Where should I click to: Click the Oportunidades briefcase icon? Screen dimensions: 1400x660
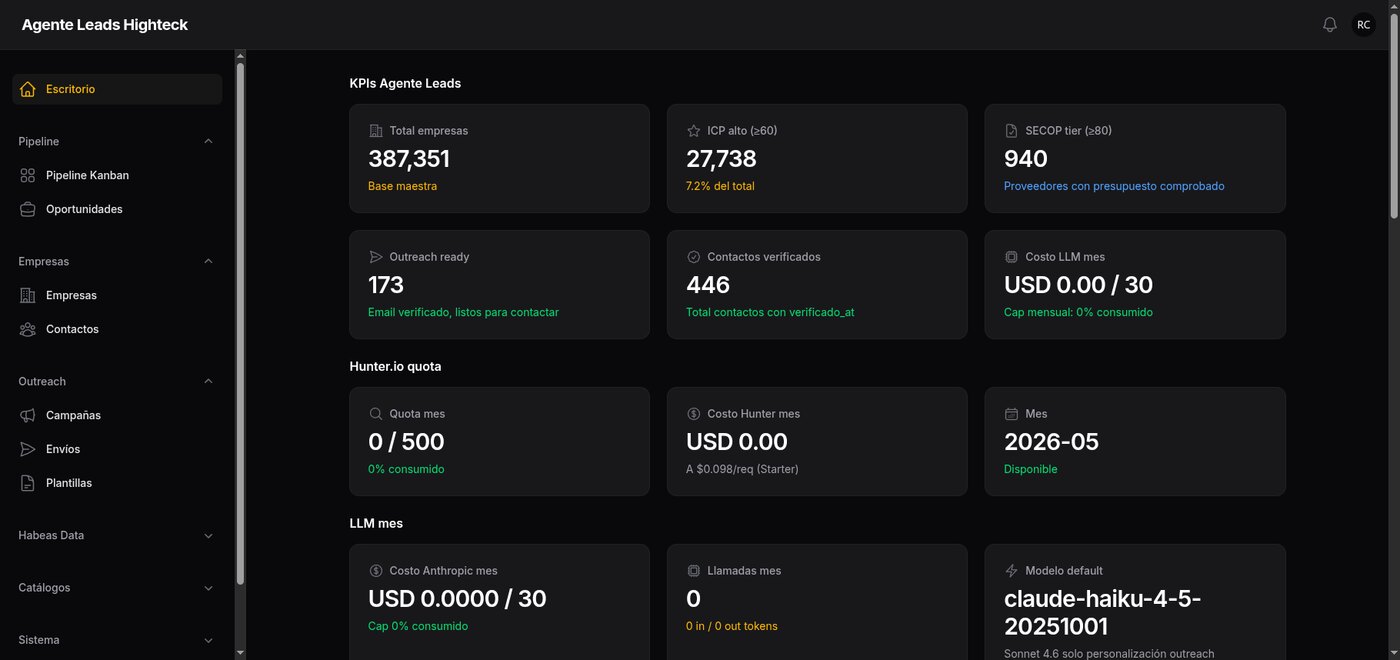click(27, 209)
